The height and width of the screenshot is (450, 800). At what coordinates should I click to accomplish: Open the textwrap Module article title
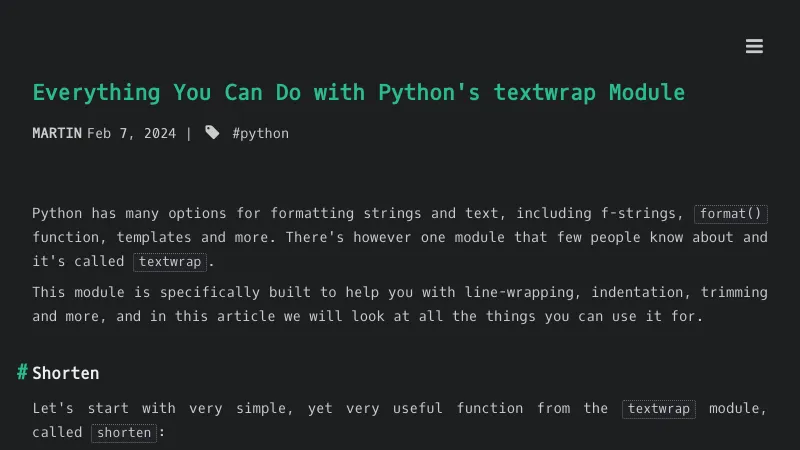[x=358, y=93]
